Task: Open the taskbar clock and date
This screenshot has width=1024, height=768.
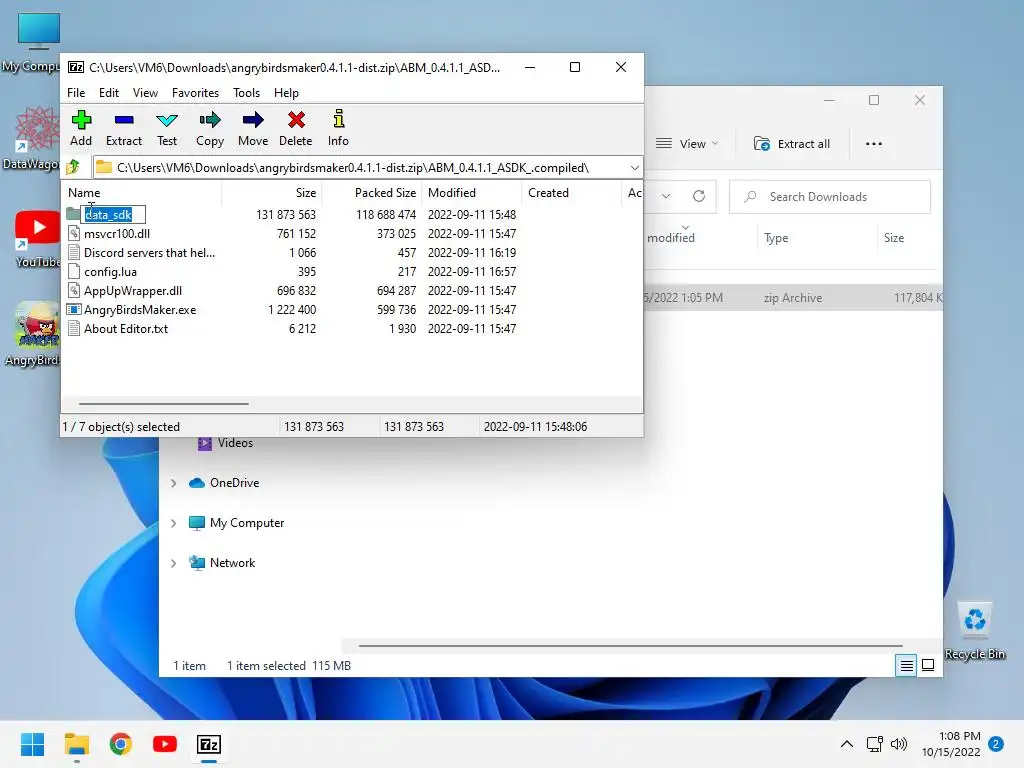Action: [x=951, y=744]
